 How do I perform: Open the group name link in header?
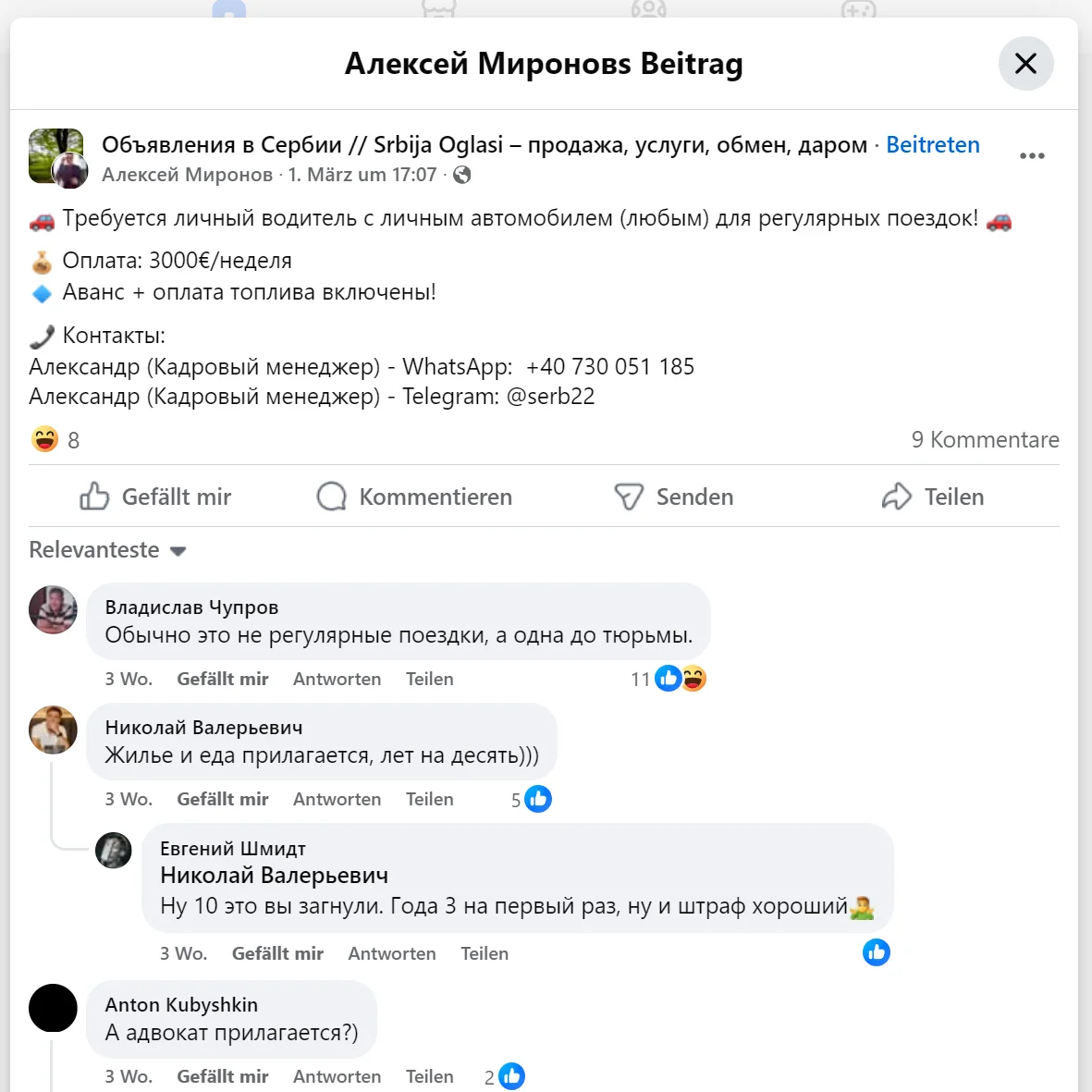(x=484, y=145)
